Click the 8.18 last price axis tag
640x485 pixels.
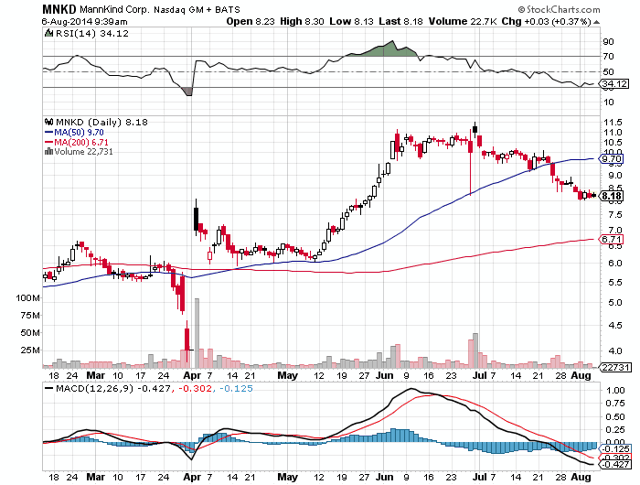click(x=611, y=196)
